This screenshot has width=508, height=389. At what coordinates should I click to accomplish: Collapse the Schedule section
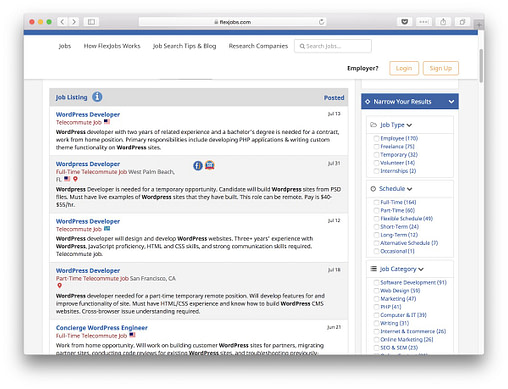[x=410, y=189]
